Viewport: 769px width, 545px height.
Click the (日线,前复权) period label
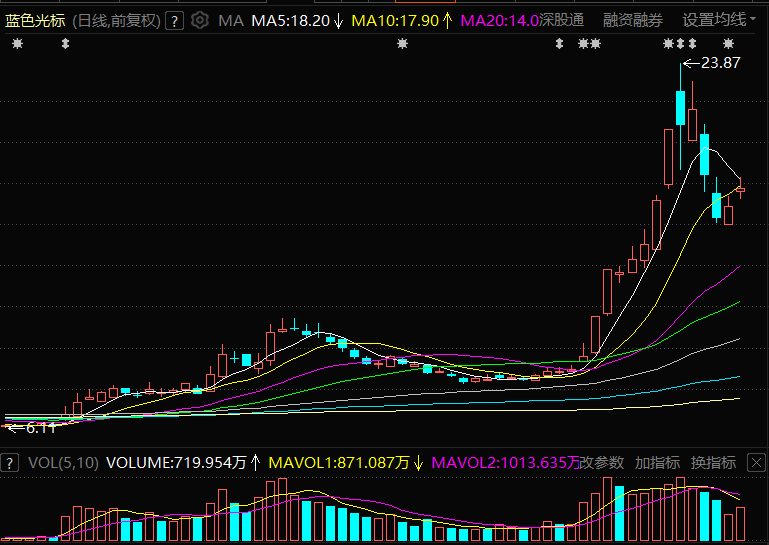click(x=117, y=21)
